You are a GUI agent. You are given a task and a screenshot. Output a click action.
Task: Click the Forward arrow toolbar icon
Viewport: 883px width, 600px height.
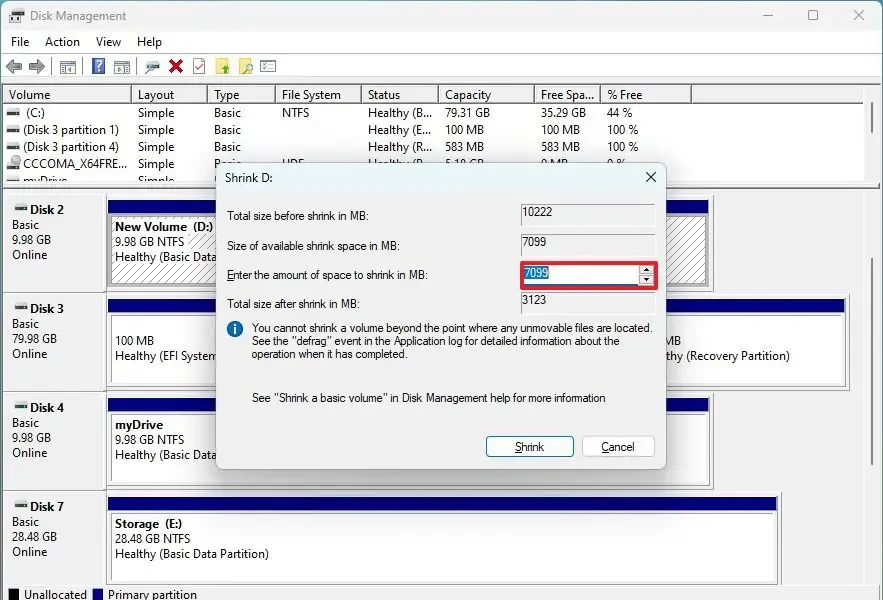(37, 66)
